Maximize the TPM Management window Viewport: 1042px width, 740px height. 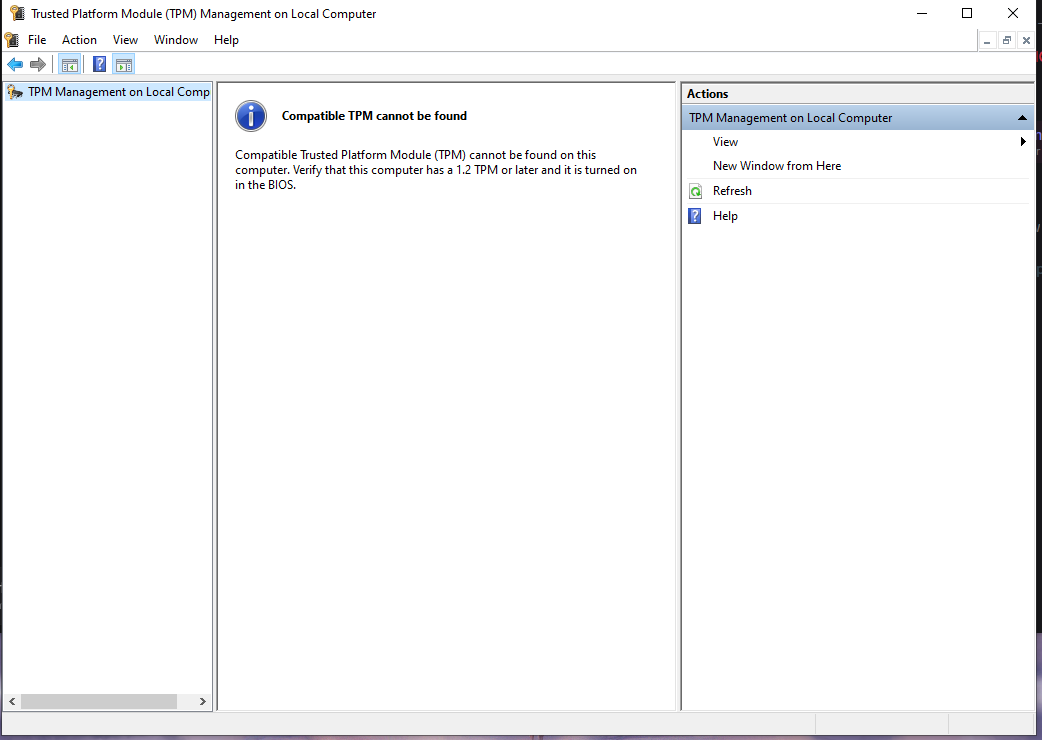pyautogui.click(x=967, y=13)
